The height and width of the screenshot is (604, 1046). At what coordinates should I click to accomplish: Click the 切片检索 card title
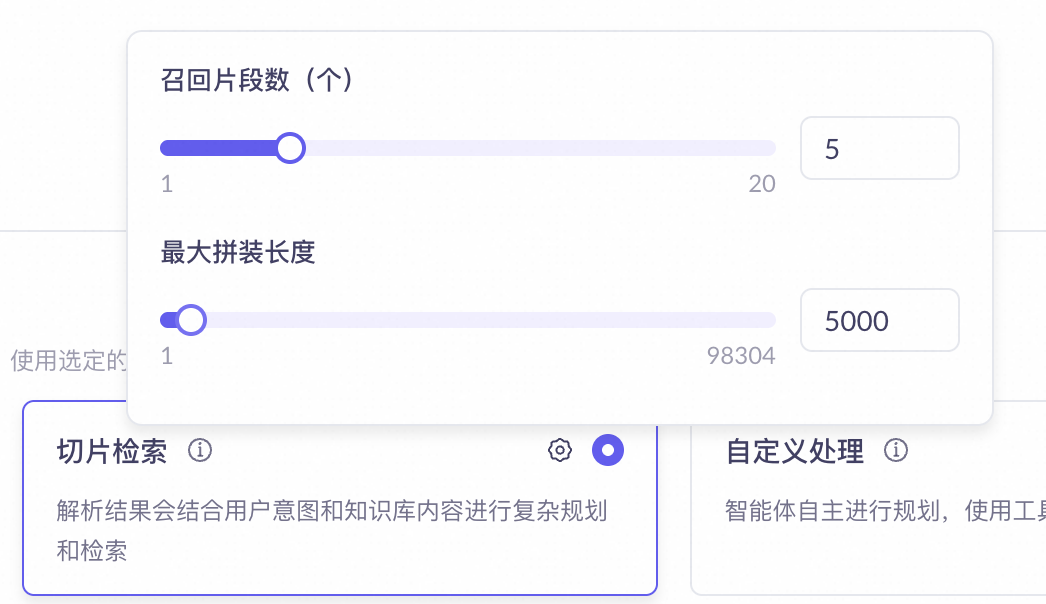(x=112, y=452)
